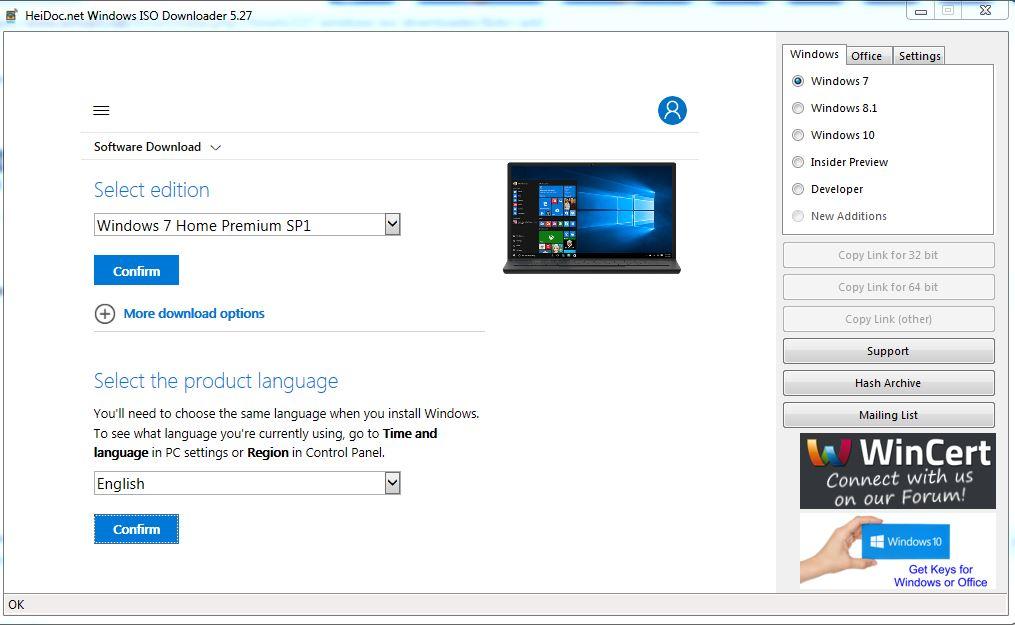The height and width of the screenshot is (625, 1015).
Task: Expand the Select edition dropdown
Action: coord(392,225)
